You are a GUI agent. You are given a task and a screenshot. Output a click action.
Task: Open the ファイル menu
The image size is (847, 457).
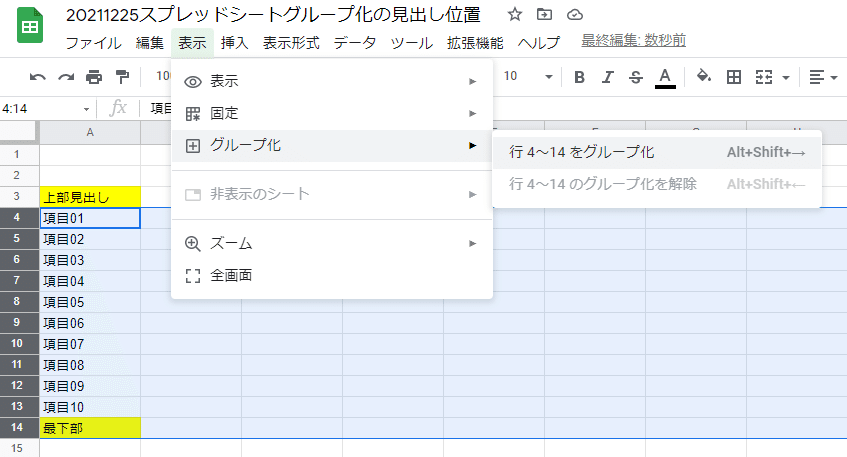[x=93, y=43]
